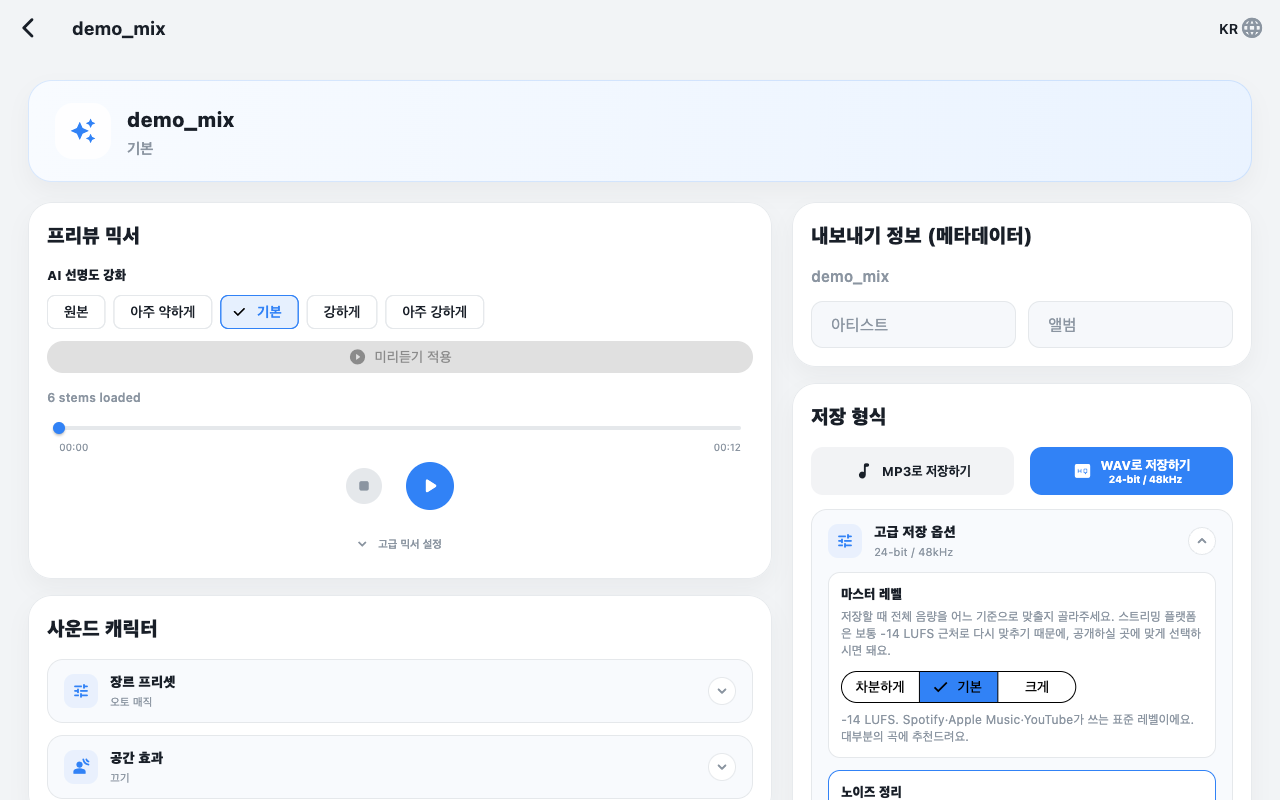Image resolution: width=1280 pixels, height=800 pixels.
Task: Select 강하게 clarity option
Action: pos(342,312)
